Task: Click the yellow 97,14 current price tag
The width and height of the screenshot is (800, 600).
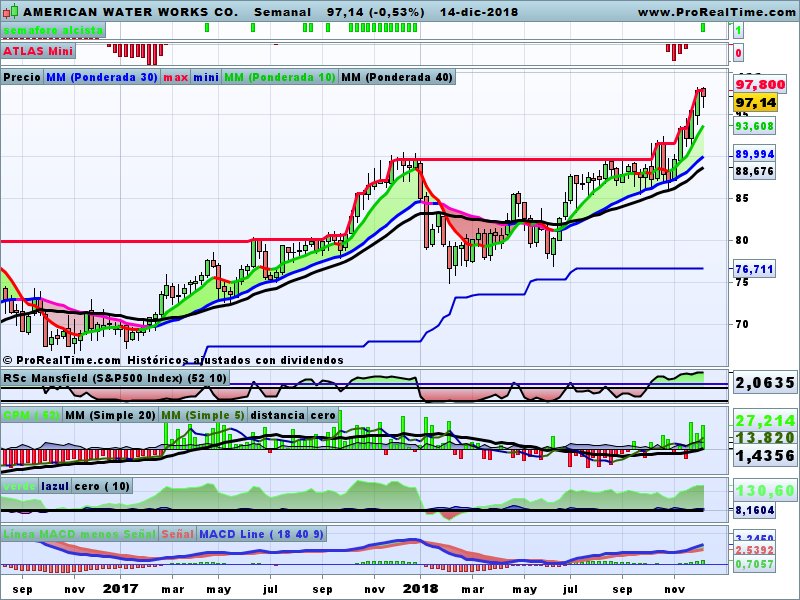Action: coord(756,103)
